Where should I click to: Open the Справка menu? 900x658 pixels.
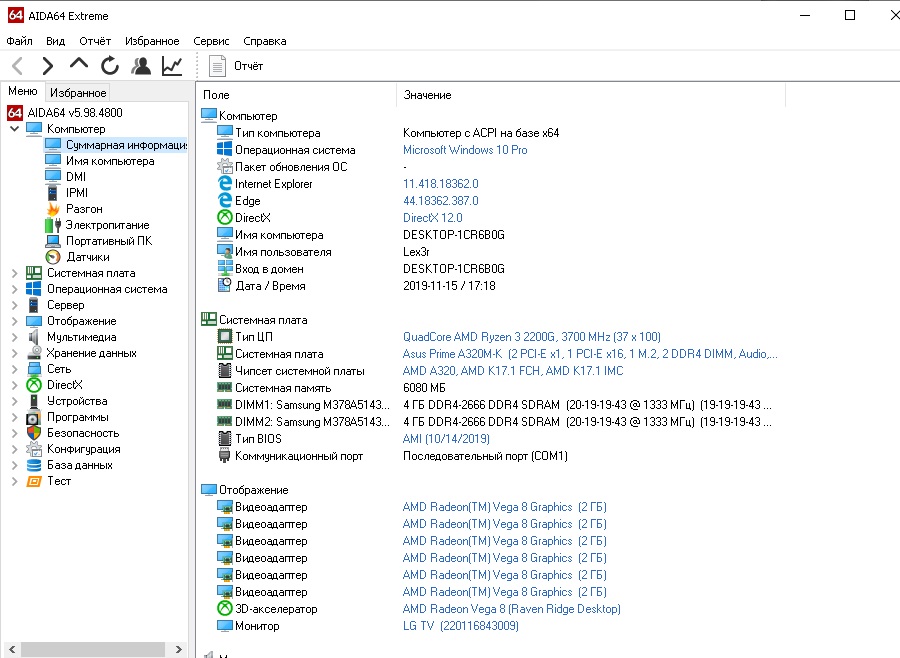coord(265,41)
